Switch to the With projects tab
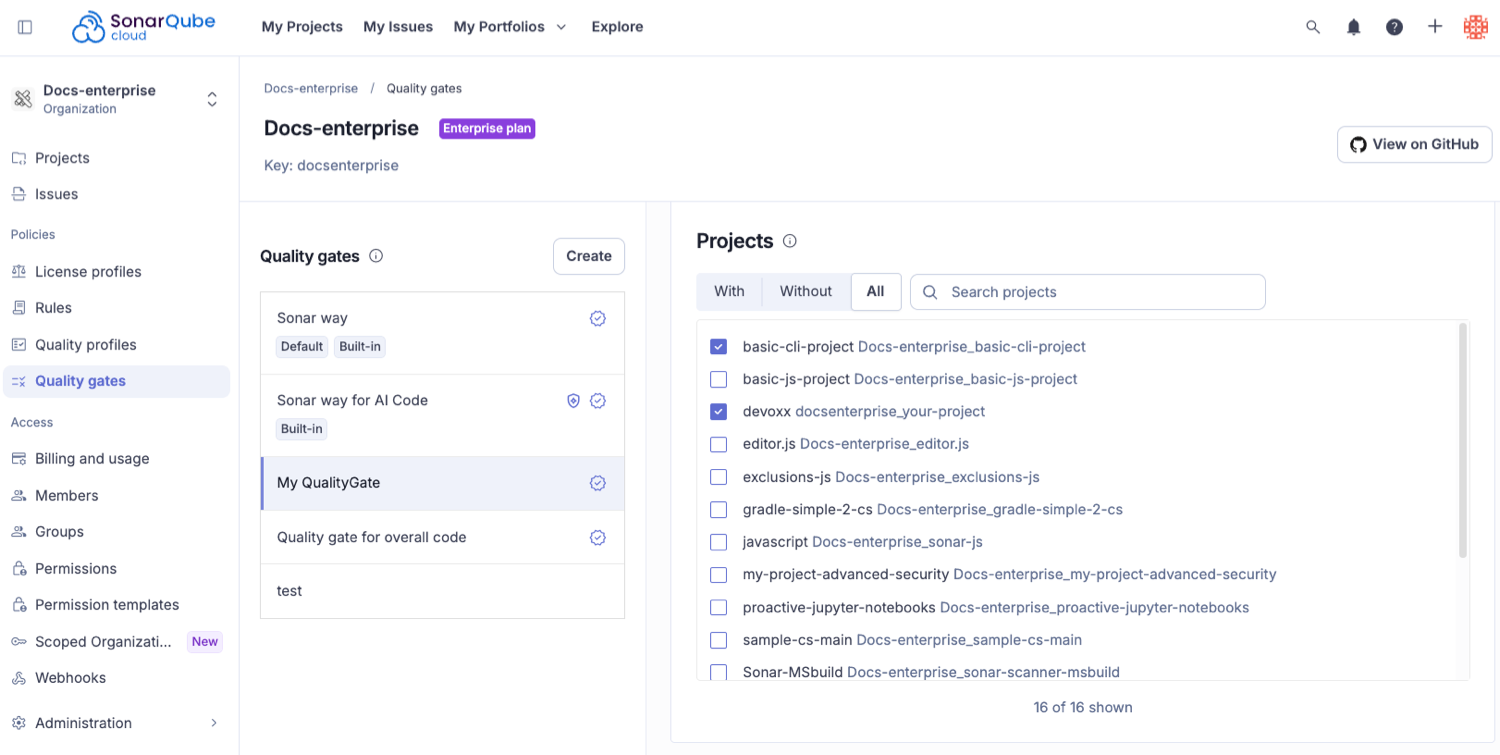The width and height of the screenshot is (1500, 755). click(729, 291)
